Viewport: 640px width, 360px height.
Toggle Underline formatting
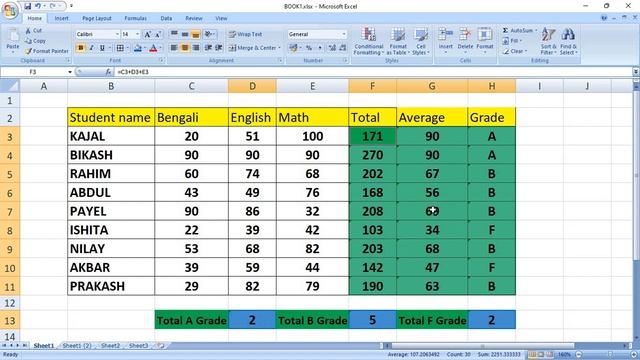tap(102, 48)
